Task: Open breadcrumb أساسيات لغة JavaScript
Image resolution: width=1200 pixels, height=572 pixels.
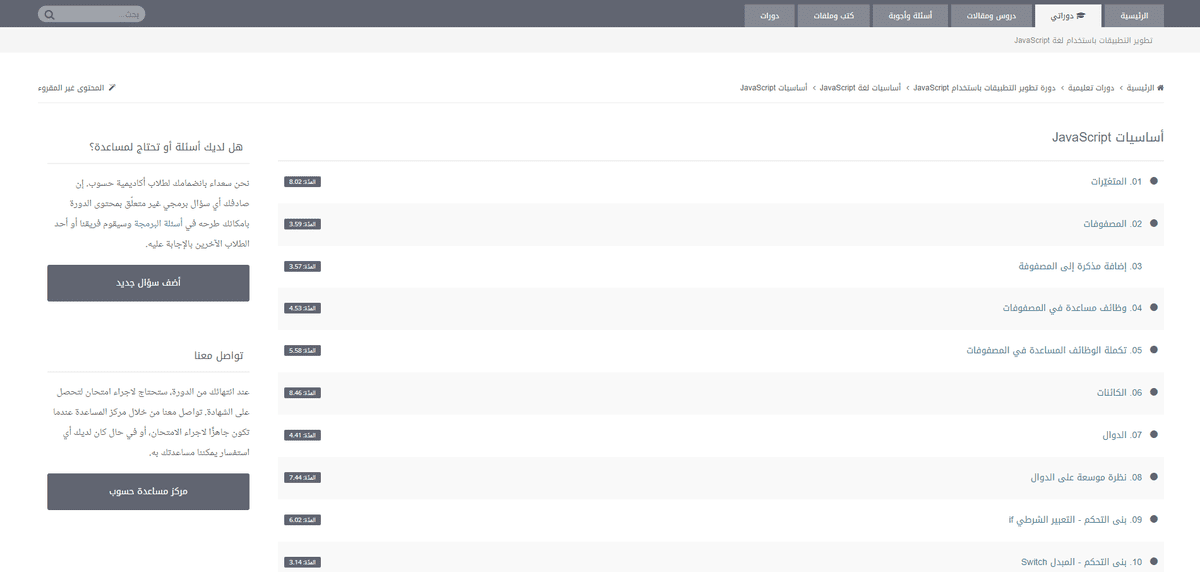Action: click(x=860, y=88)
